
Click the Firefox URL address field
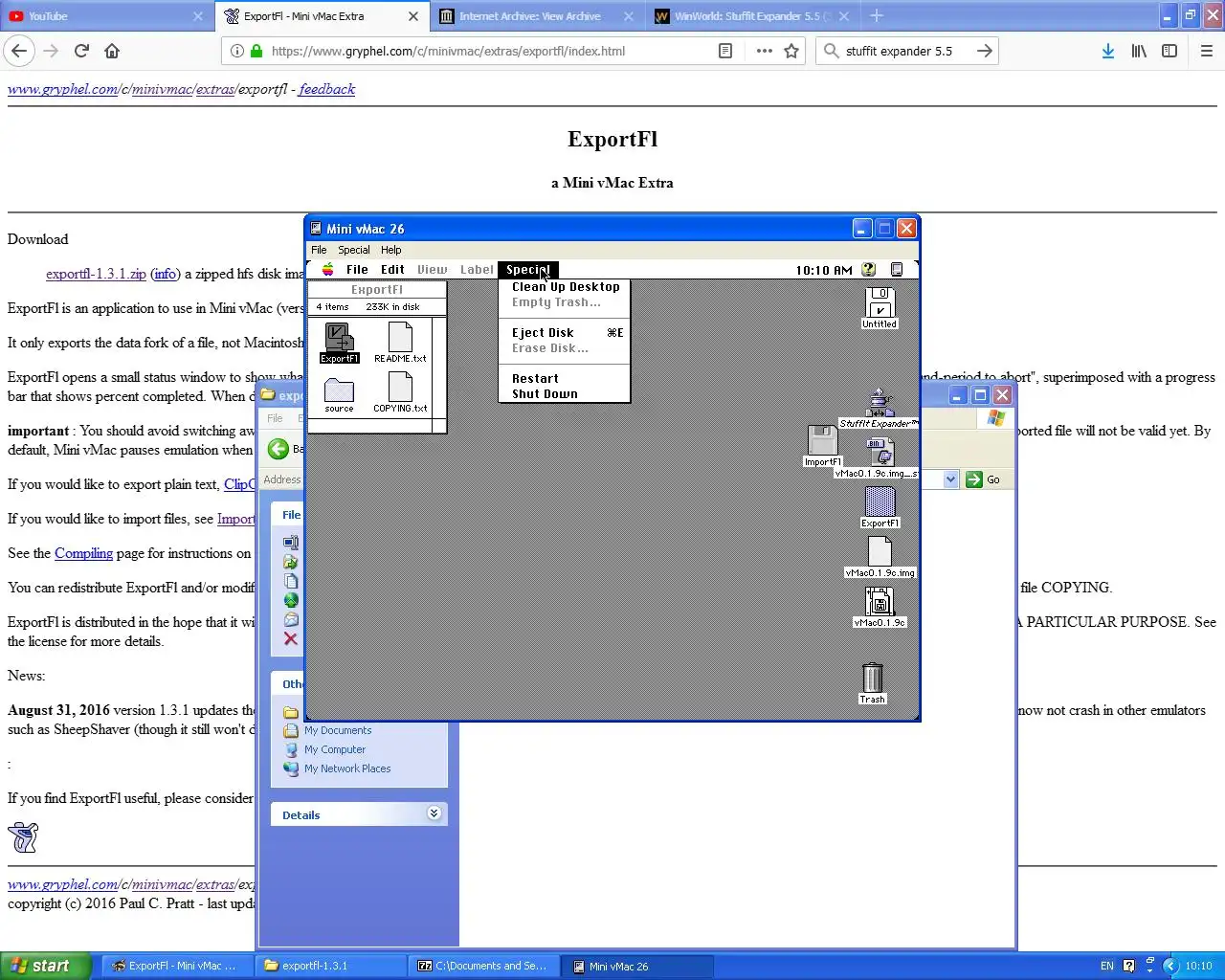pyautogui.click(x=488, y=51)
